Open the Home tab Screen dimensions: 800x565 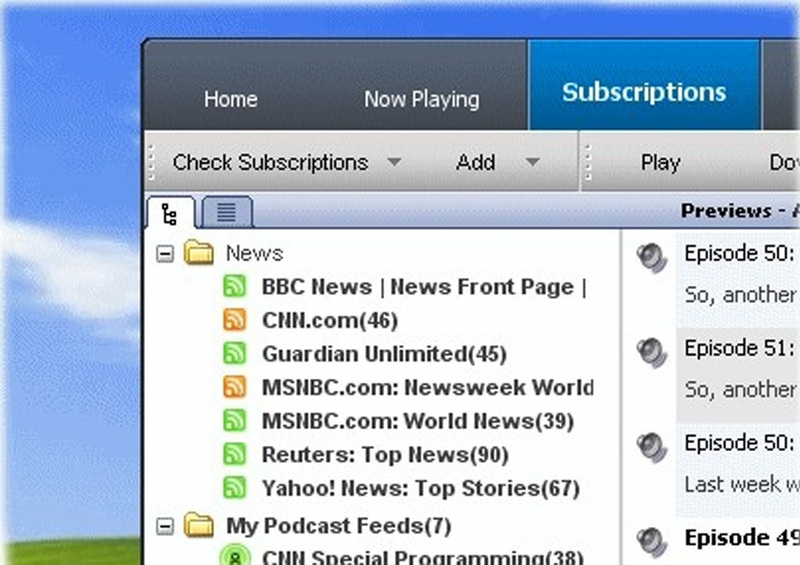[231, 99]
